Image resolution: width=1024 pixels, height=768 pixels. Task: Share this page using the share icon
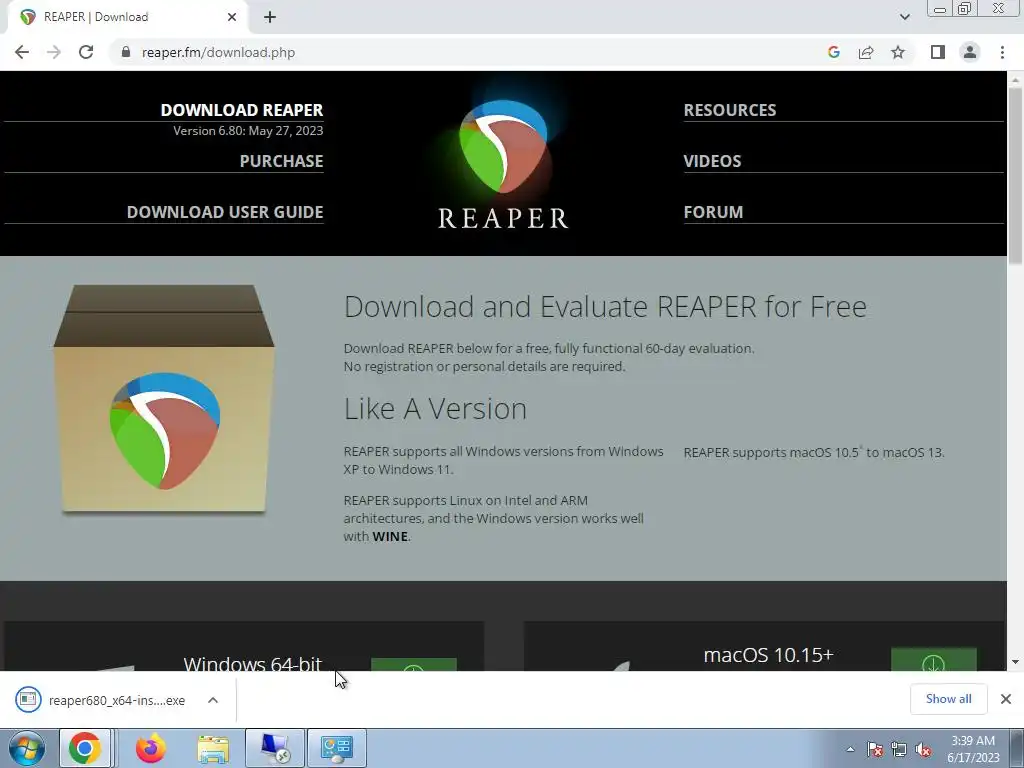(866, 52)
